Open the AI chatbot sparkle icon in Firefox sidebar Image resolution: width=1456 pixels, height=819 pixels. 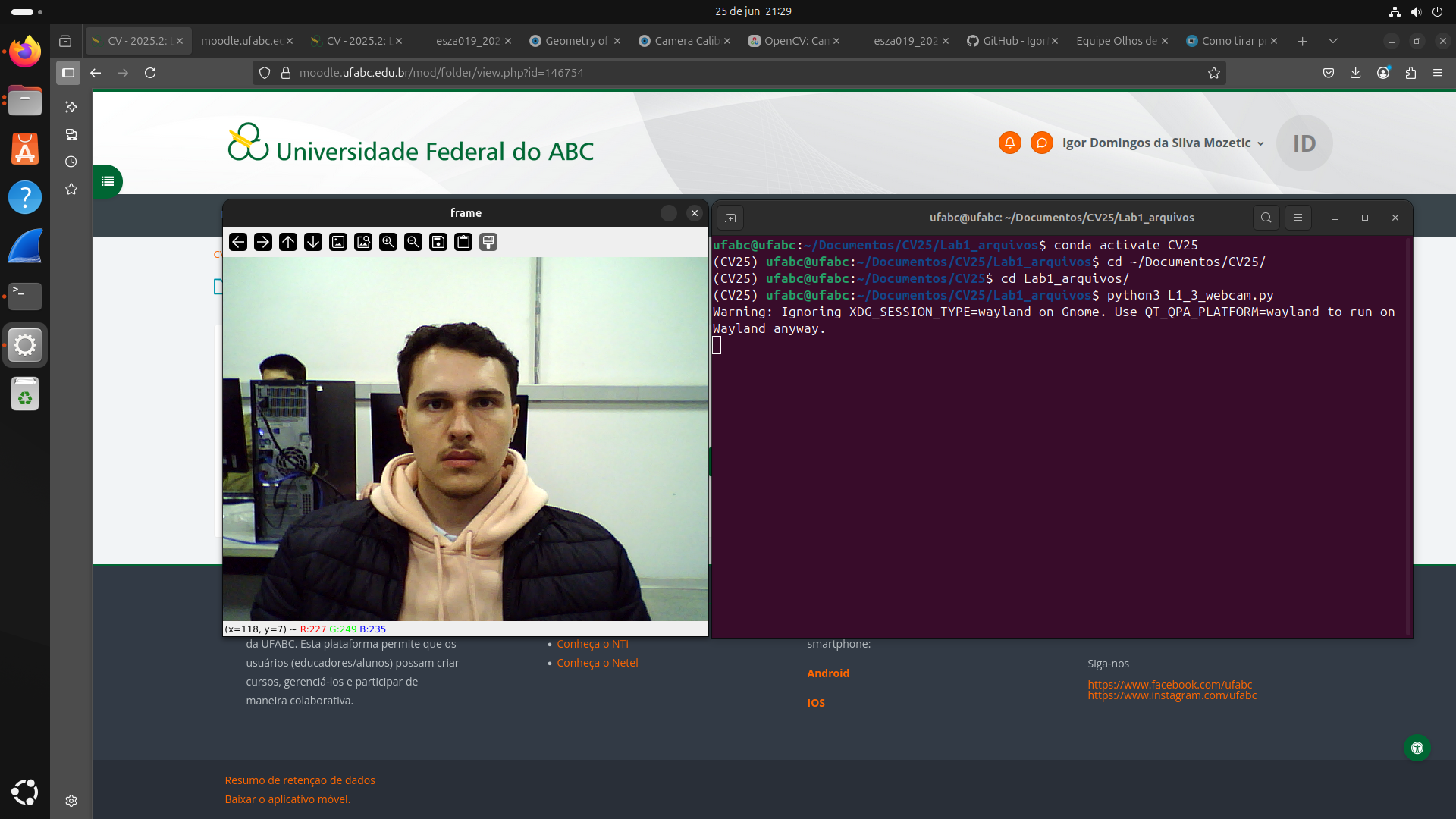71,107
